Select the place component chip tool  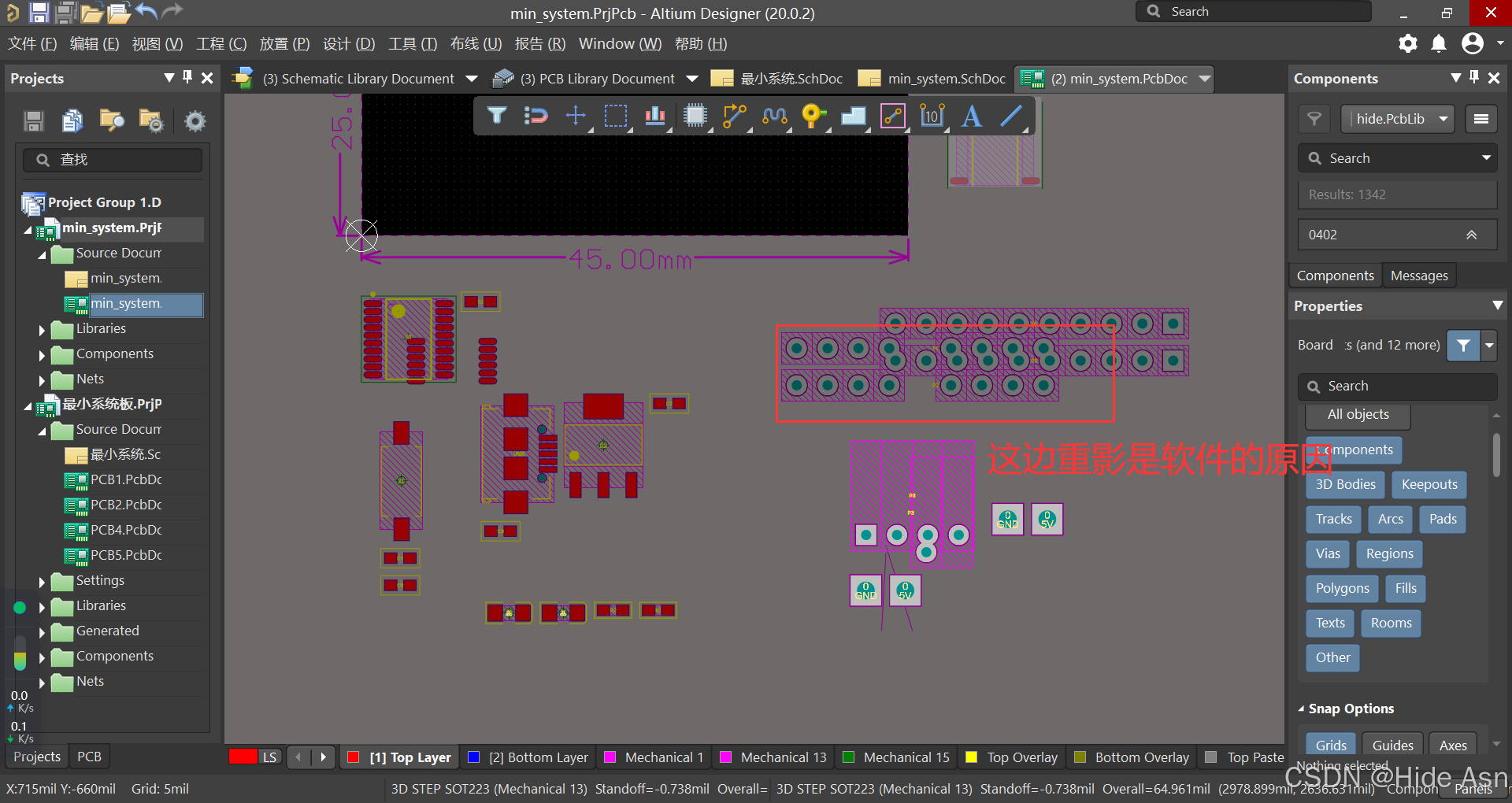tap(695, 116)
